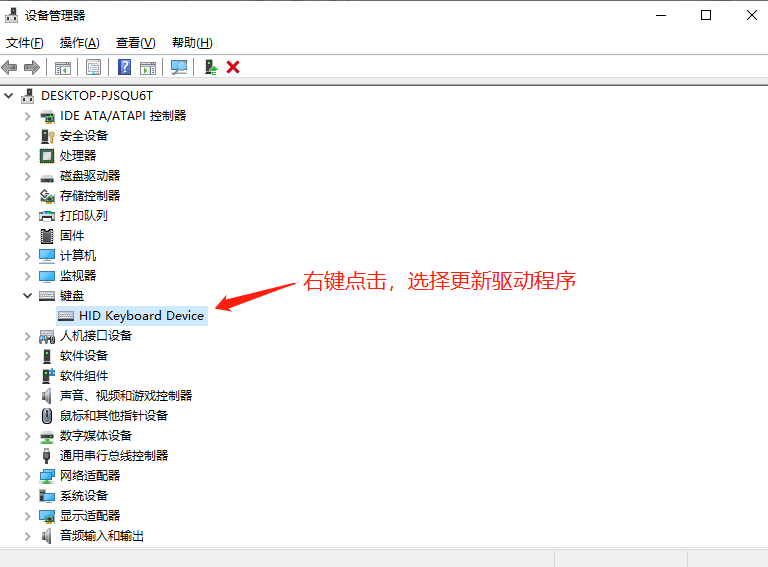Screen dimensions: 768x567
Task: Open the 文件(F) menu
Action: [24, 43]
